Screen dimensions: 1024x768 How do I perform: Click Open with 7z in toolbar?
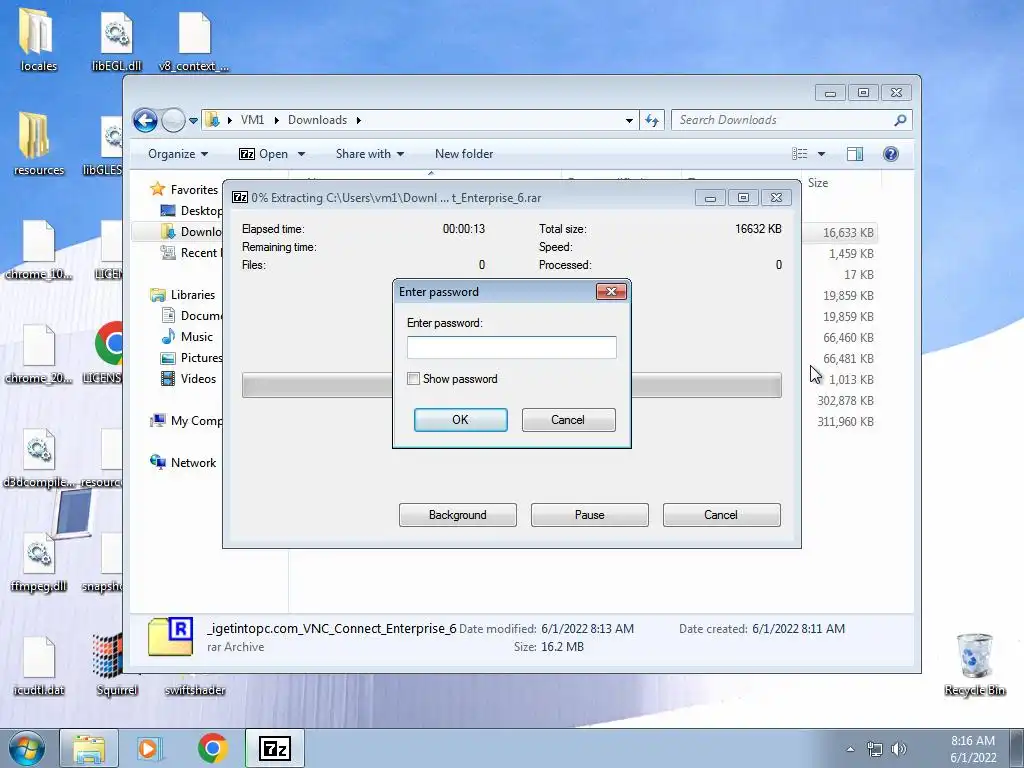264,154
